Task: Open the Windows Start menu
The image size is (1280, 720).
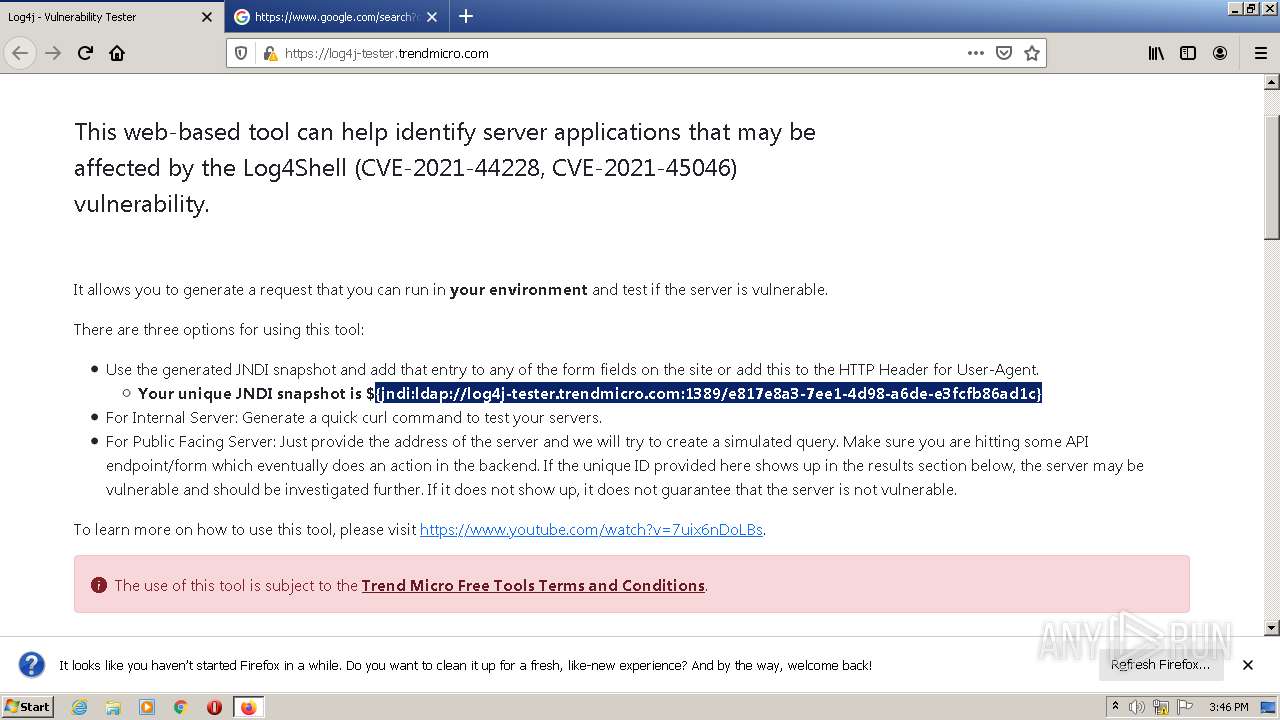Action: point(27,707)
